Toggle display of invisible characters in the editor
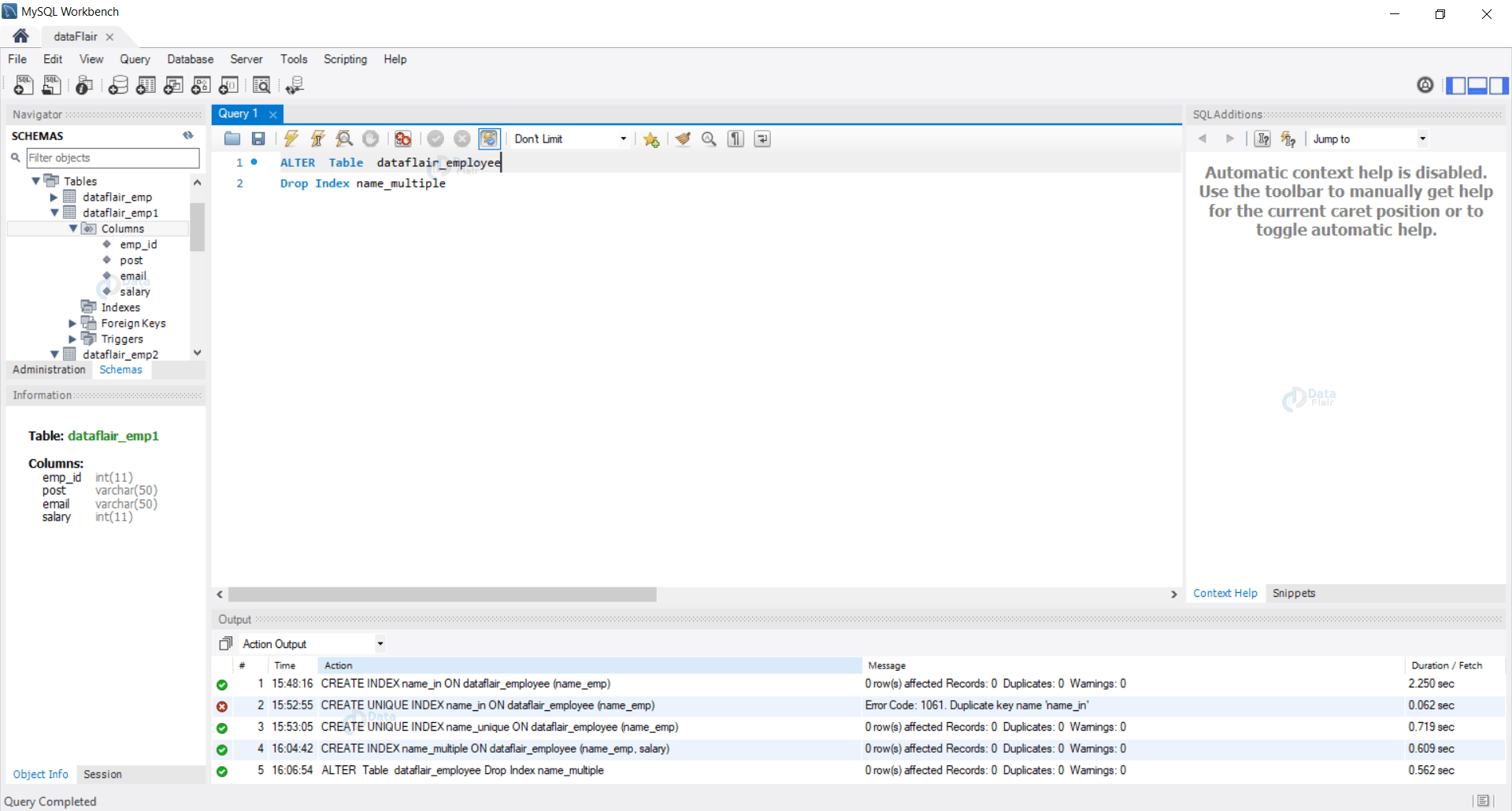 click(x=735, y=139)
